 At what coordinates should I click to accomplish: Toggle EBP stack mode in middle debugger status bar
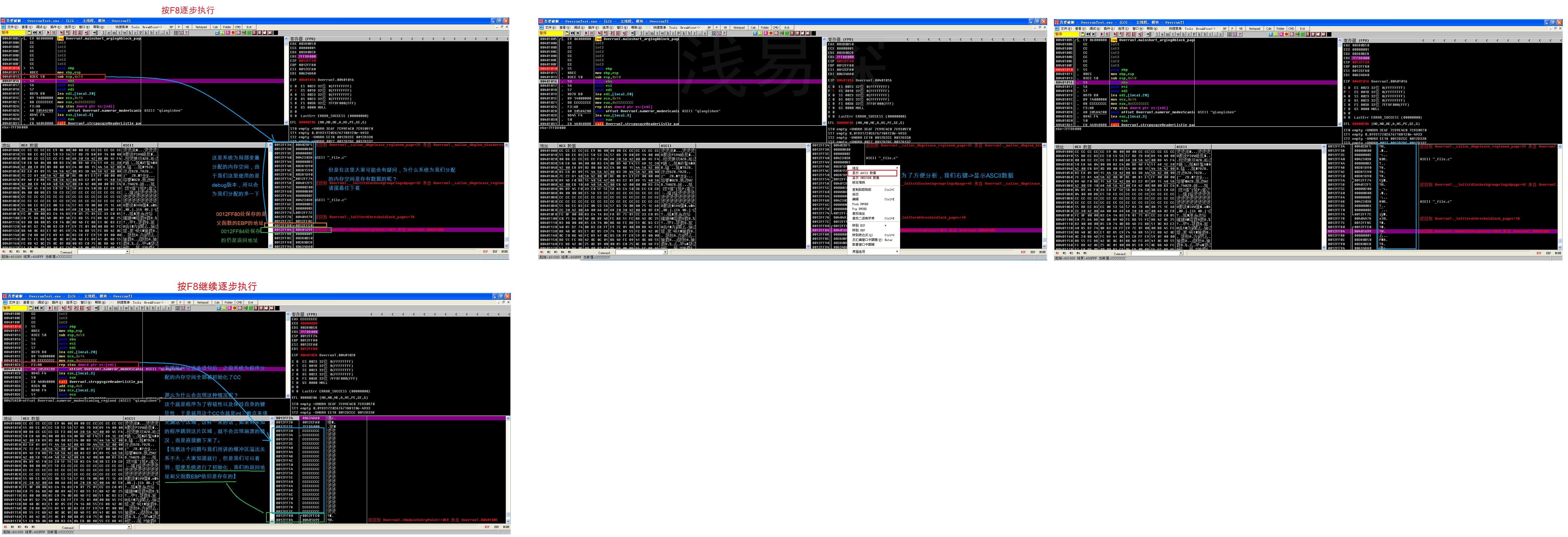[1033, 252]
